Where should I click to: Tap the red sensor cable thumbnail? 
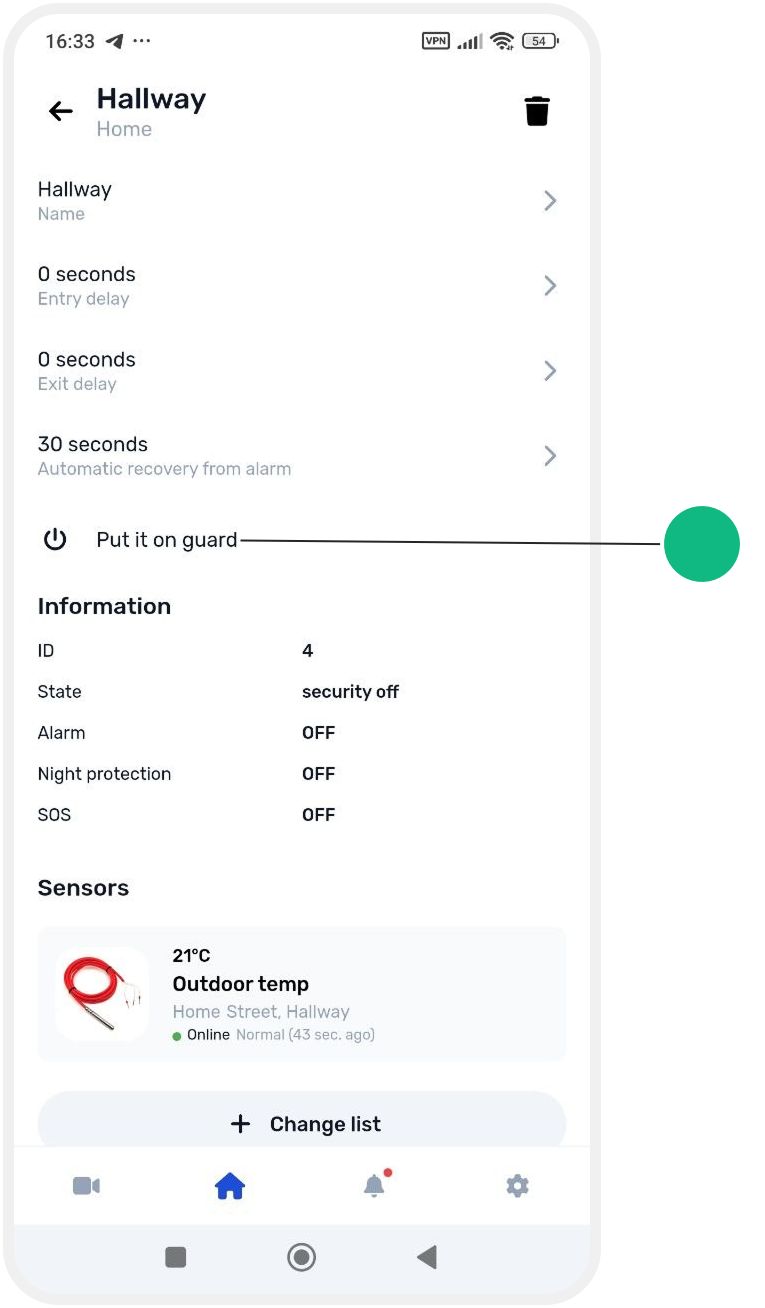[x=102, y=994]
